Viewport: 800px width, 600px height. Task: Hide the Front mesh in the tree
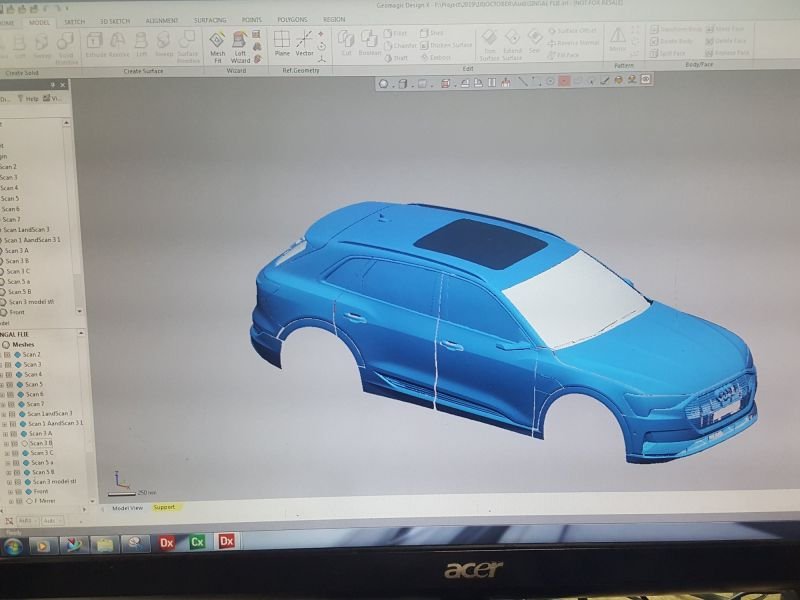click(x=28, y=492)
